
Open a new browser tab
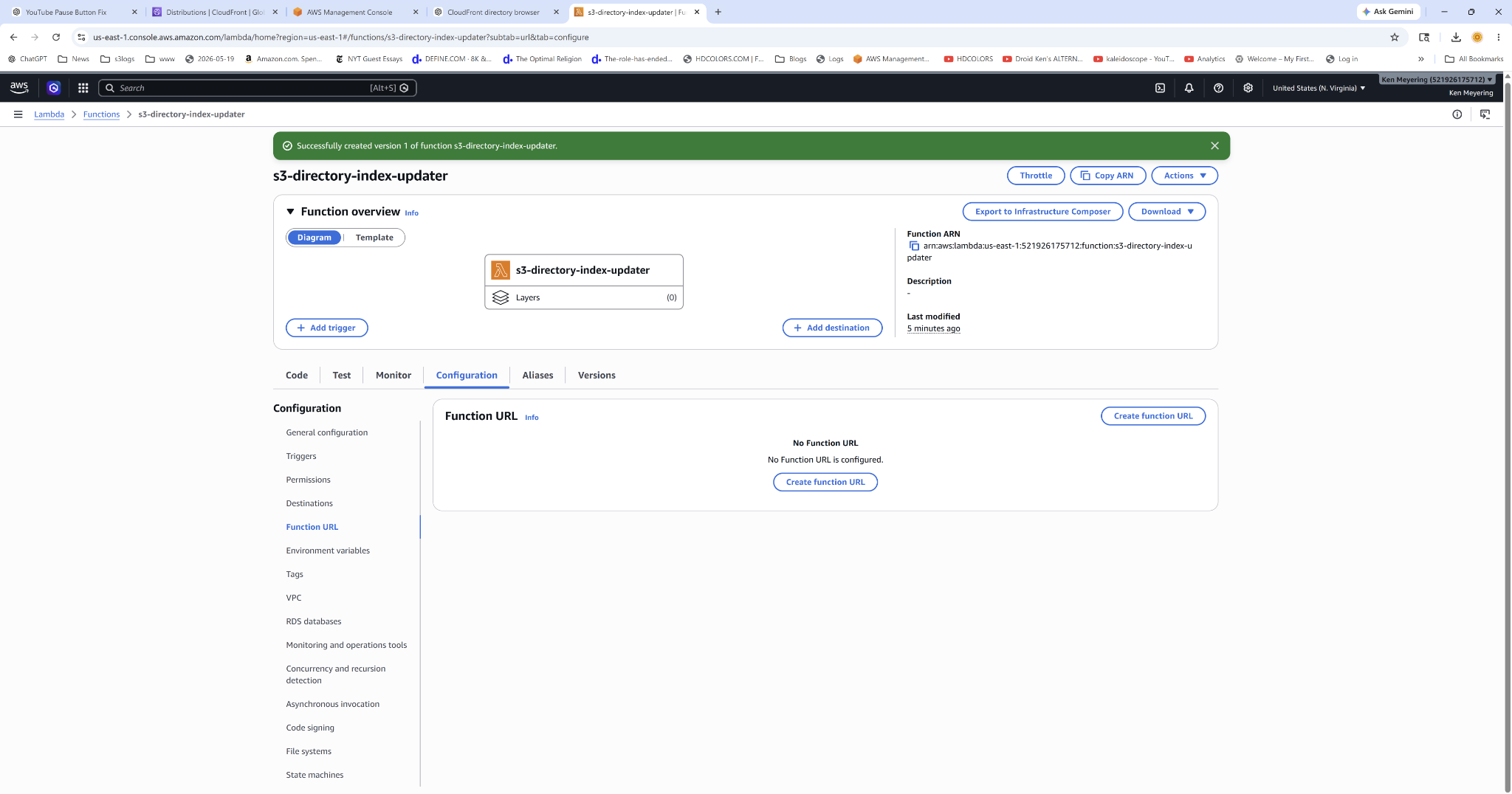pos(718,12)
